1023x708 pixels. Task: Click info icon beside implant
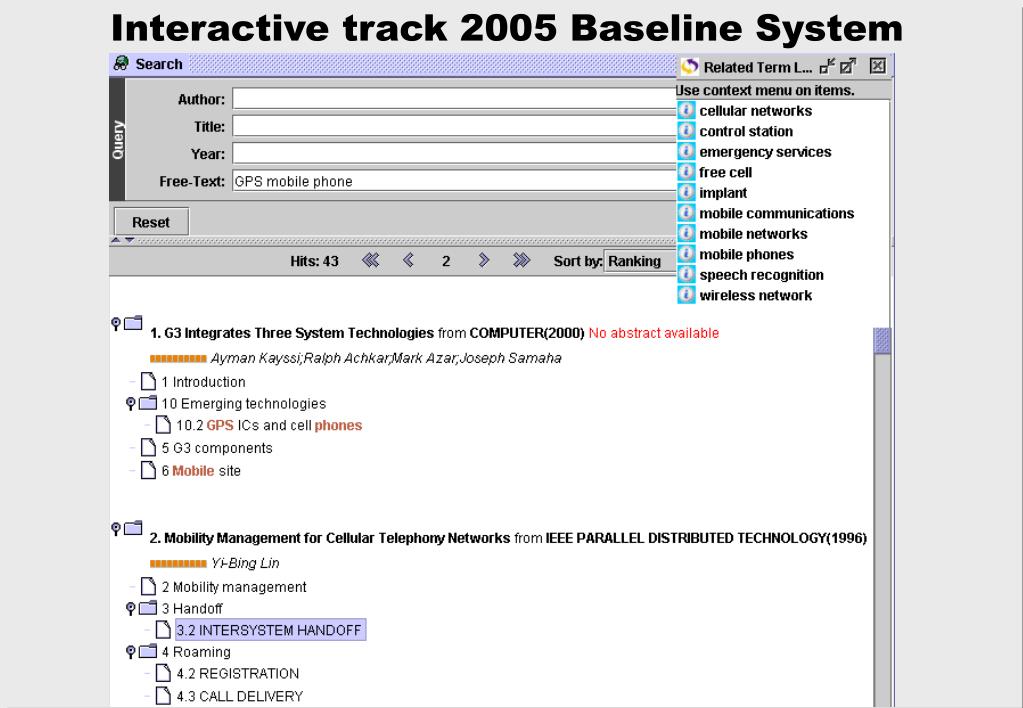click(x=686, y=192)
